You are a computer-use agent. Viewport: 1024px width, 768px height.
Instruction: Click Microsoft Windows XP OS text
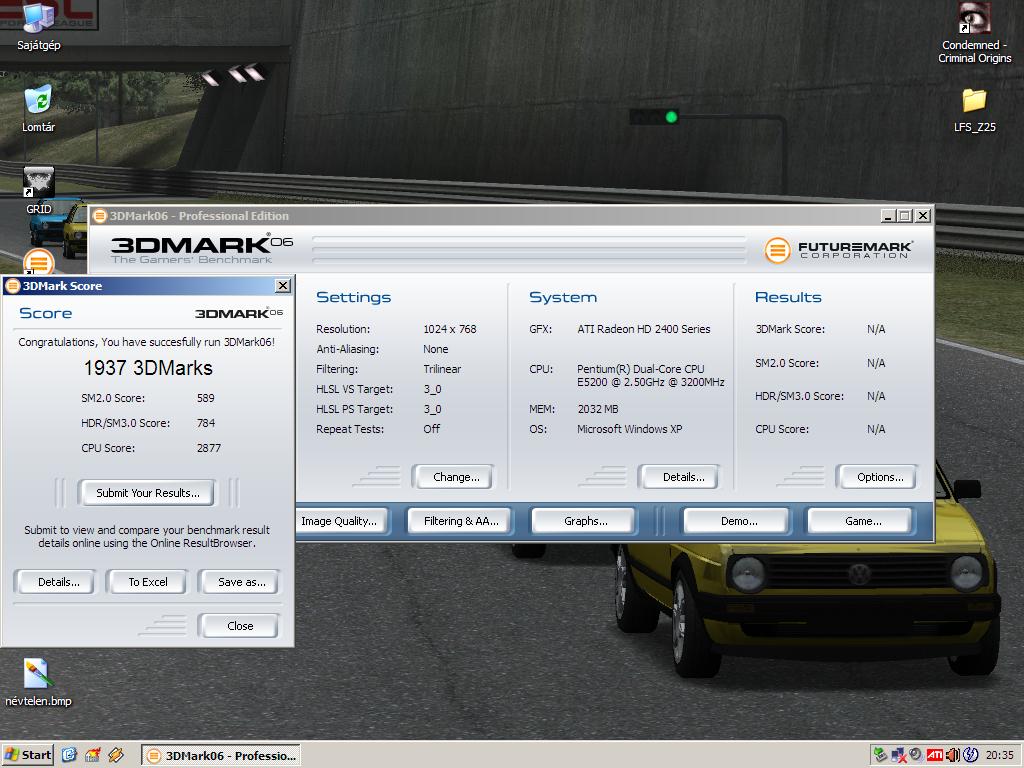pyautogui.click(x=630, y=429)
